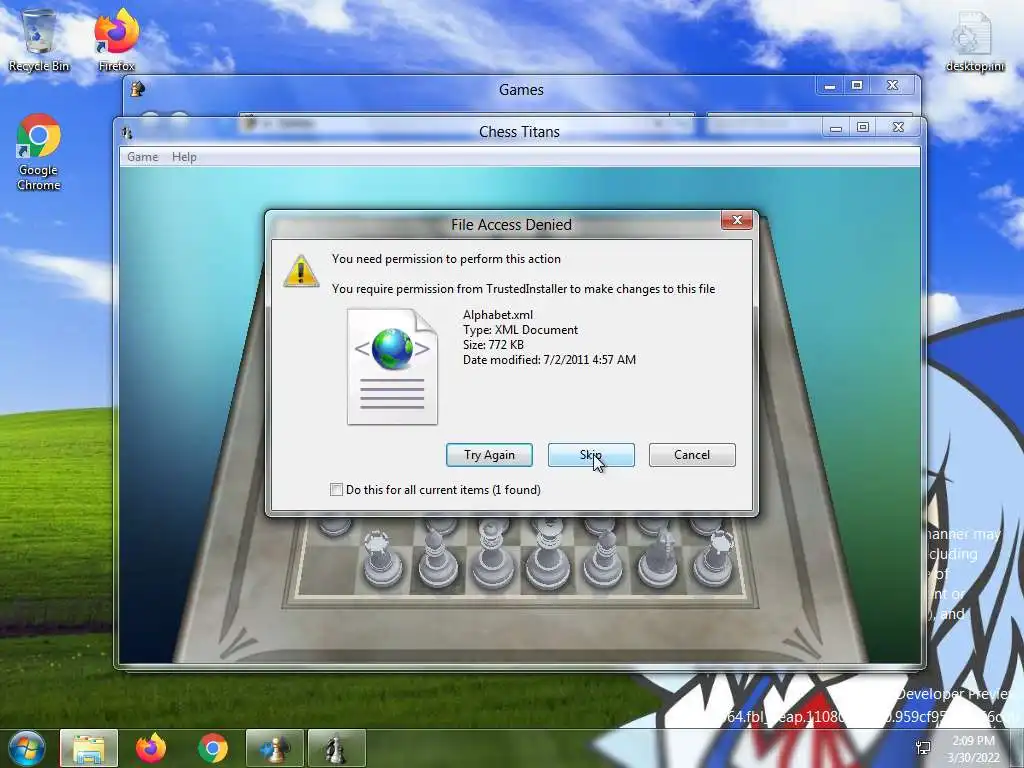Open the Help menu in Chess Titans
Screen dimensions: 1024x768
(184, 157)
